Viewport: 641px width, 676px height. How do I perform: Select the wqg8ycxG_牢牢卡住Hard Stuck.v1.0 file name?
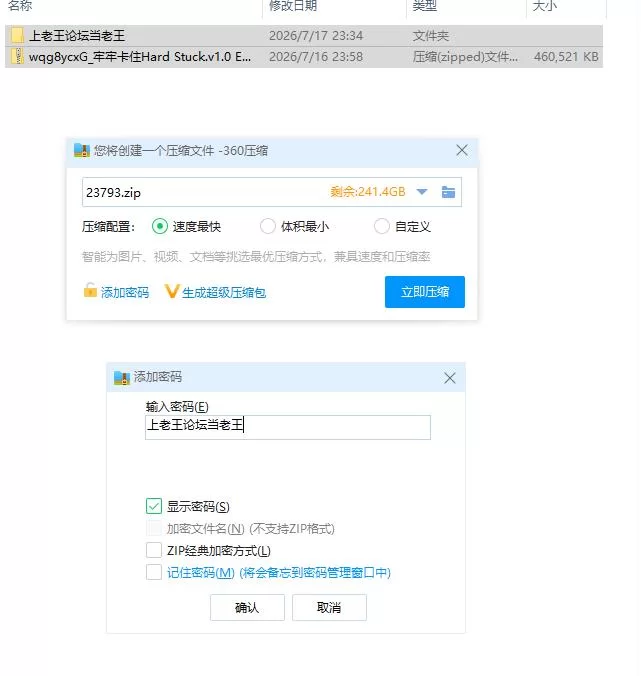click(140, 57)
